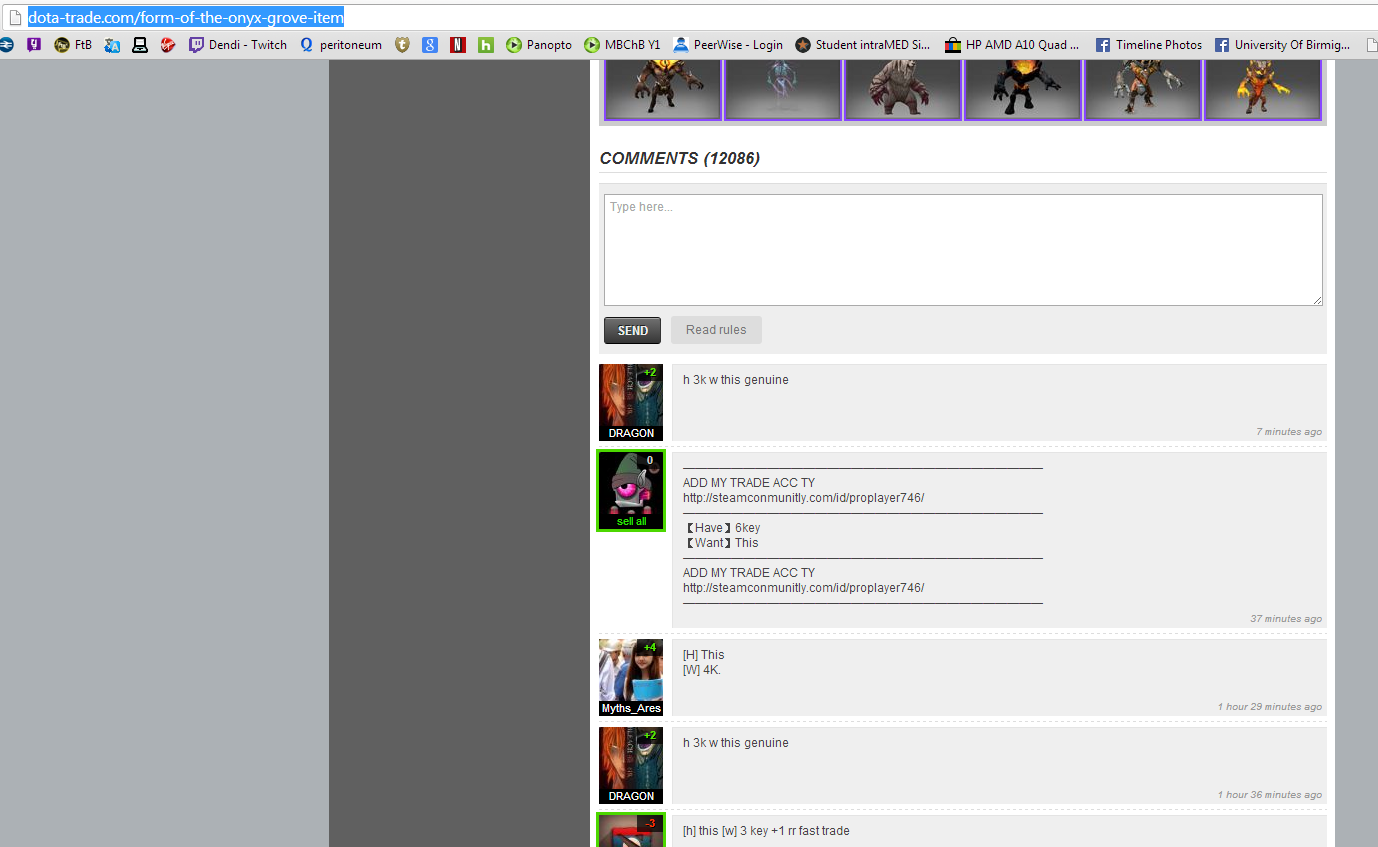This screenshot has height=847, width=1378.
Task: Click the 0 reputation badge on sell all
Action: (650, 461)
